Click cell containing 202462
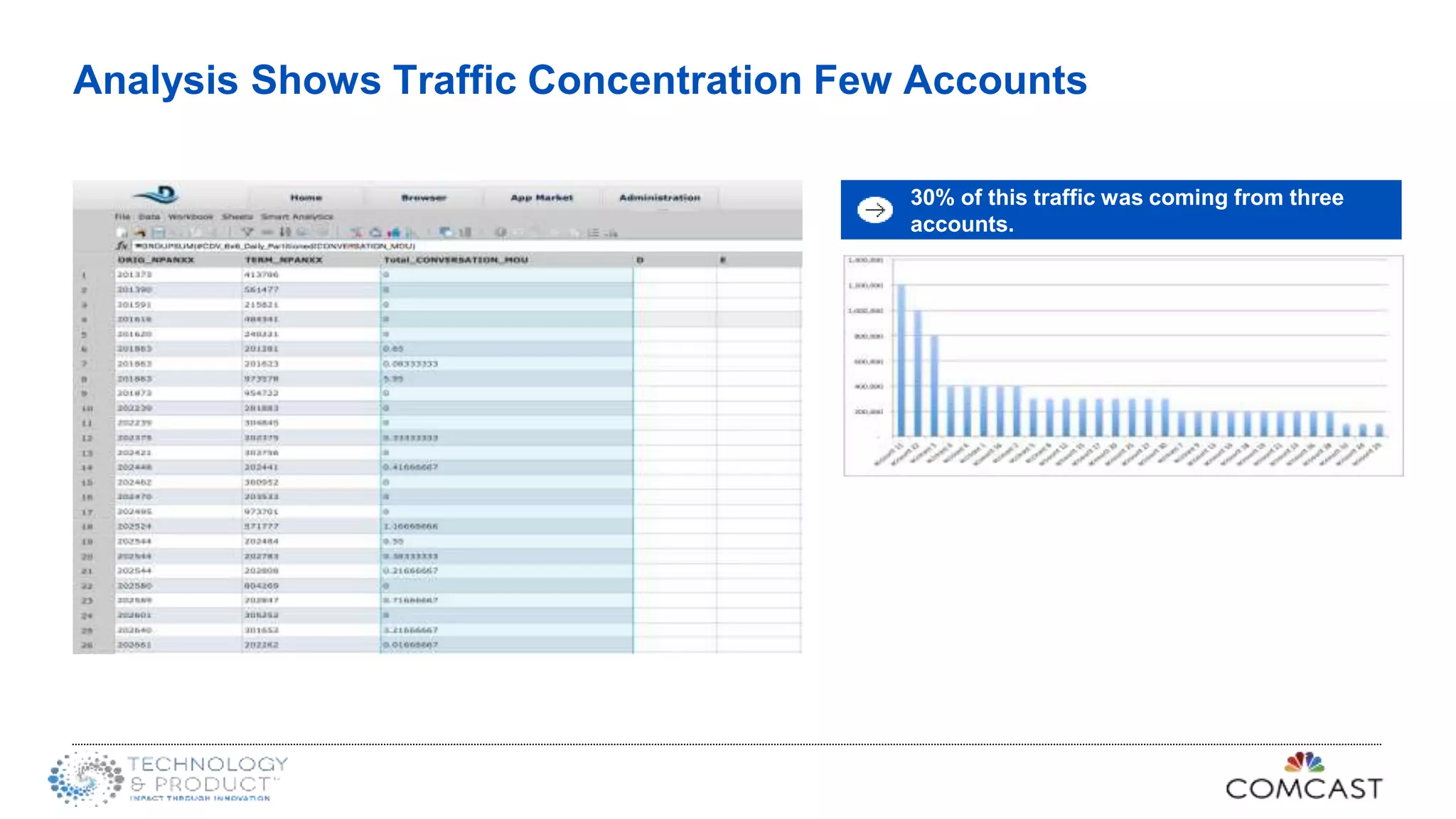1456x819 pixels. click(178, 482)
